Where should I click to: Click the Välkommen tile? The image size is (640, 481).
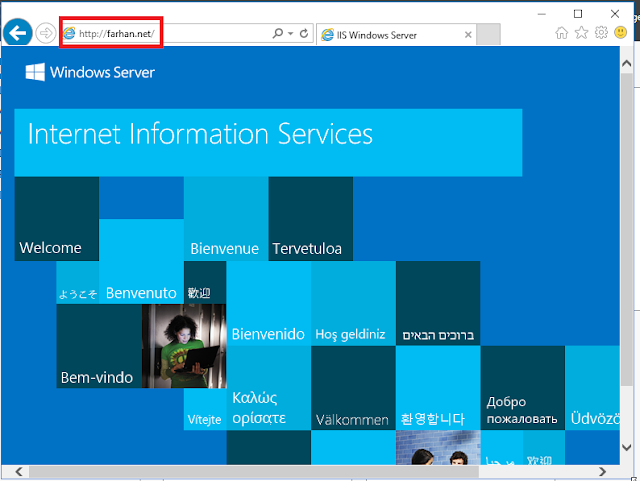tap(353, 388)
